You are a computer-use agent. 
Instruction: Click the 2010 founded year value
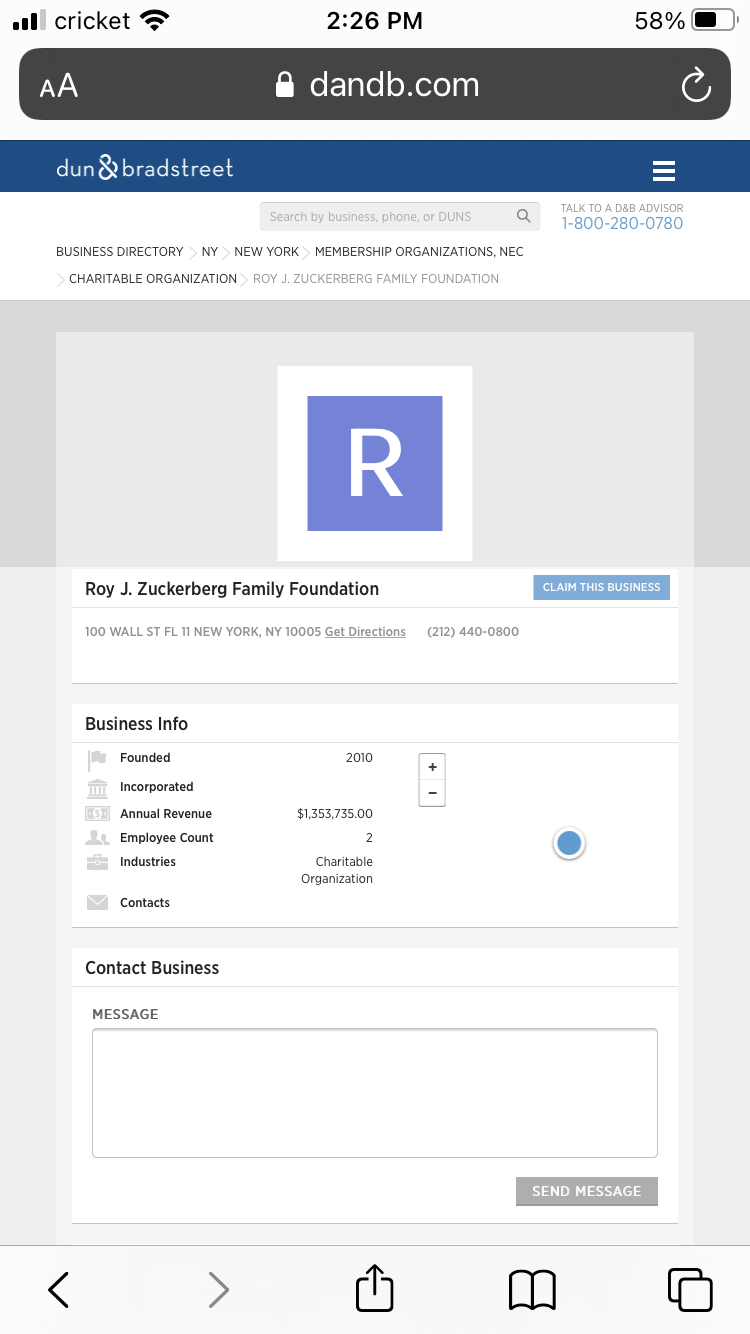pyautogui.click(x=359, y=758)
